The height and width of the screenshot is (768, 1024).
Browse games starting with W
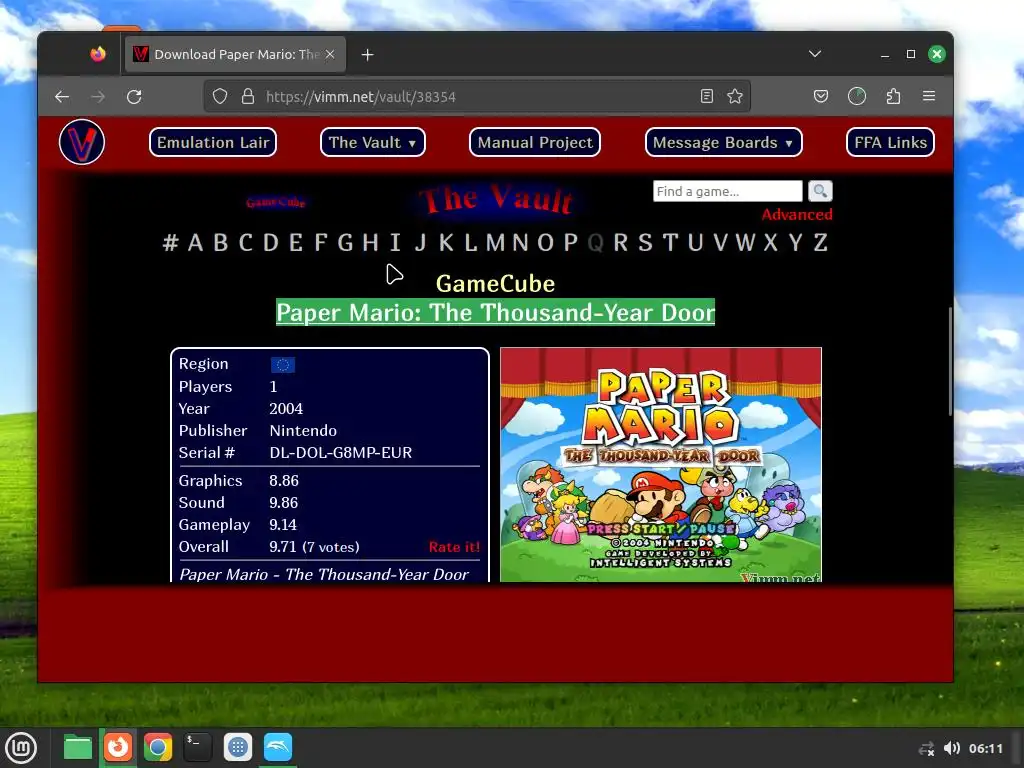pos(745,243)
